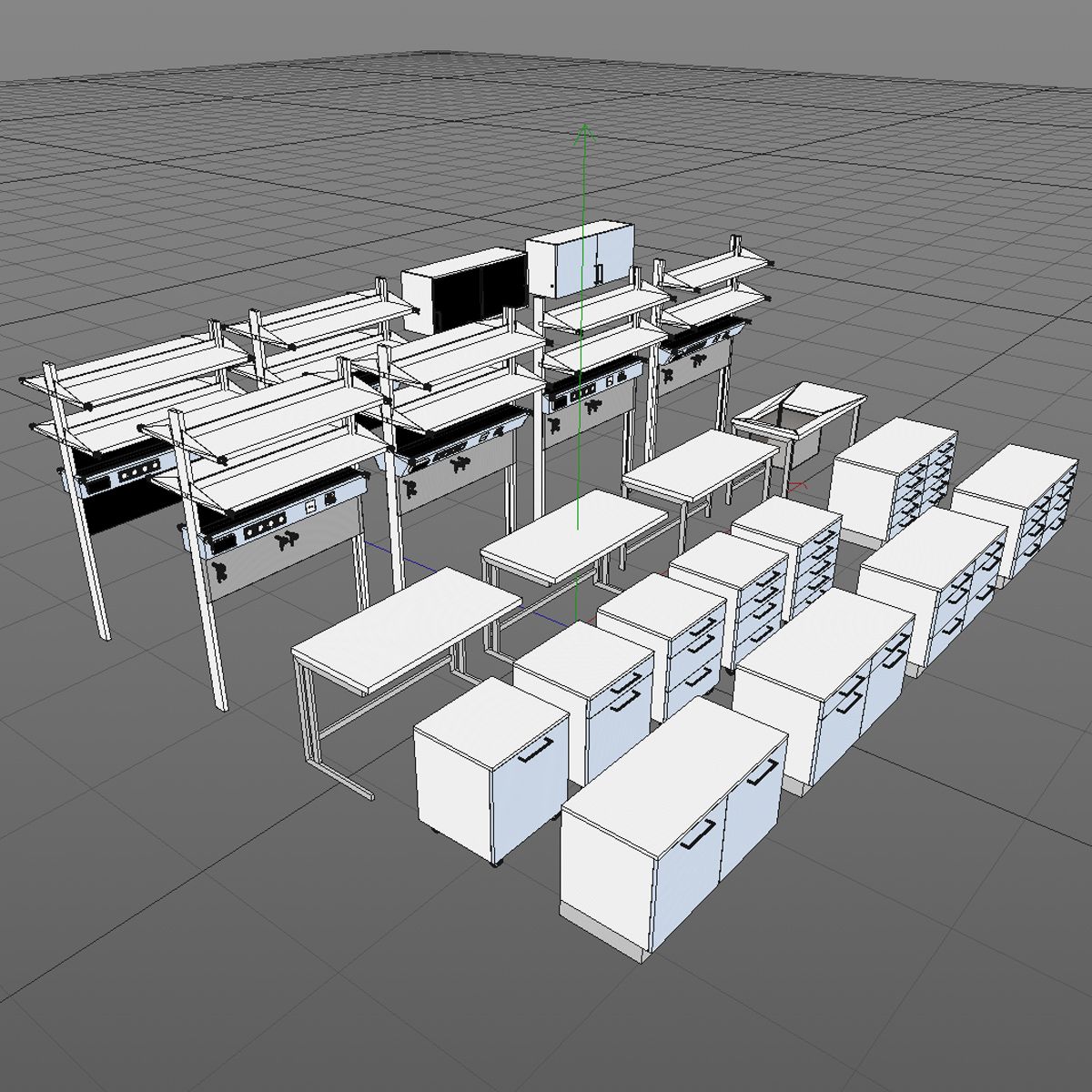Select the white wall cabinet with door handles
Screen dimensions: 1092x1092
click(580, 258)
